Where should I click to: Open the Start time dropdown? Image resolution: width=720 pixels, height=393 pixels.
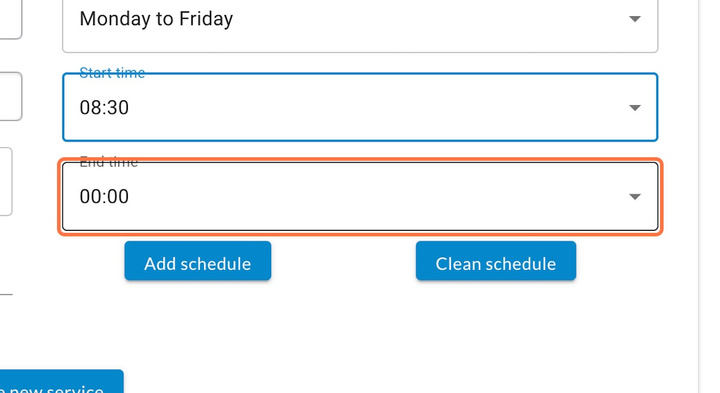point(360,107)
